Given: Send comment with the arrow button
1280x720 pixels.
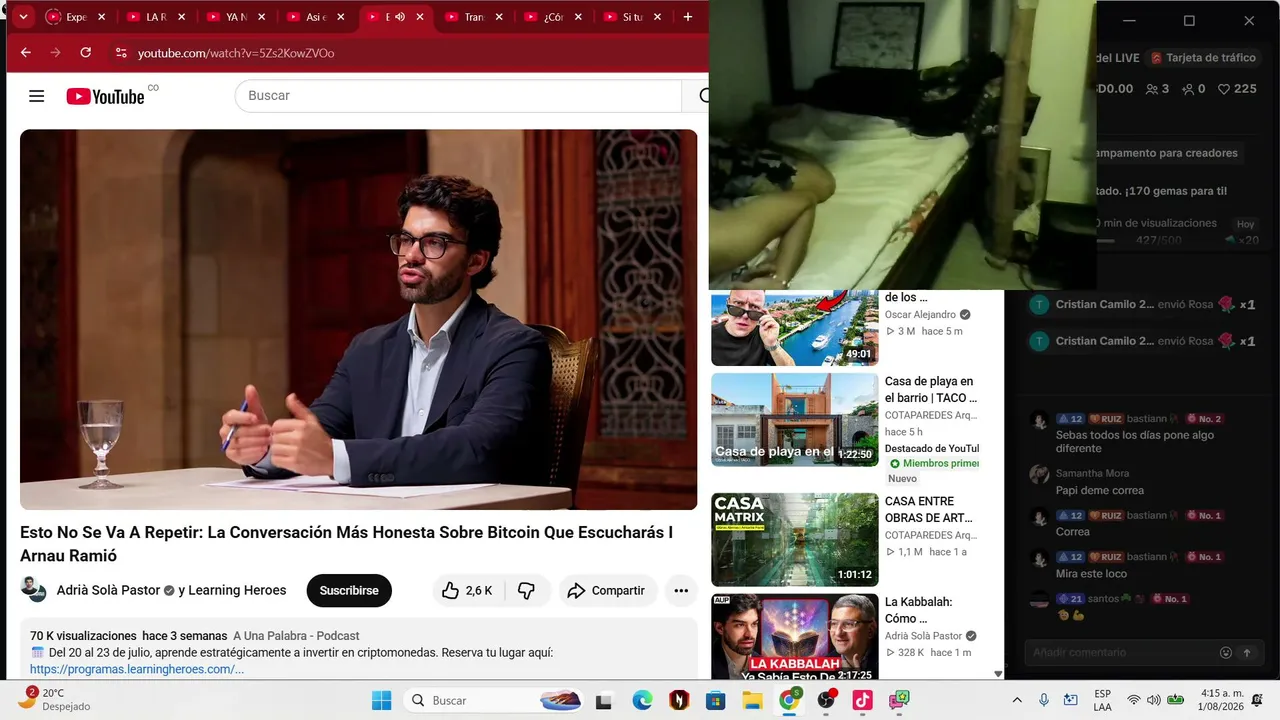Looking at the screenshot, I should coord(1247,653).
